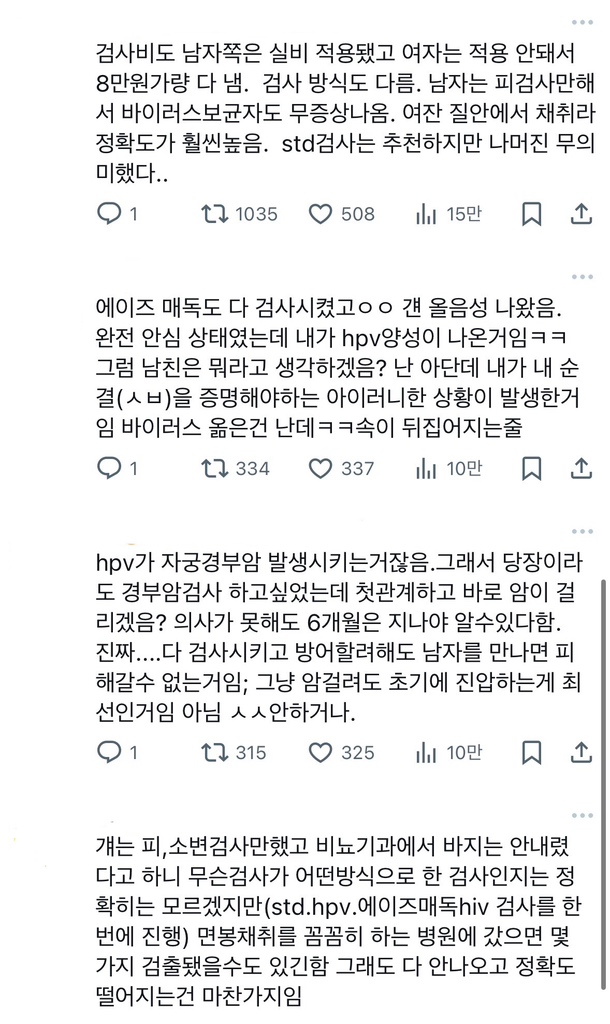Like the tweet with 1035 reposts
The height and width of the screenshot is (1024, 610).
click(321, 213)
